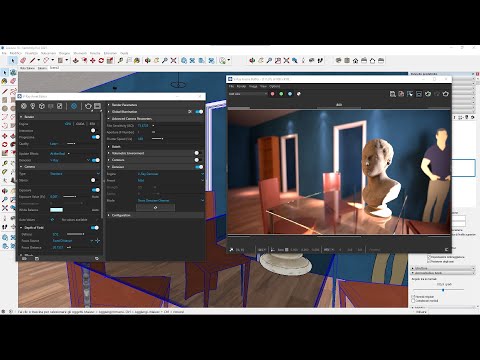Adjust Defocus slider under Depth of Field
480x360 pixels.
pos(76,234)
